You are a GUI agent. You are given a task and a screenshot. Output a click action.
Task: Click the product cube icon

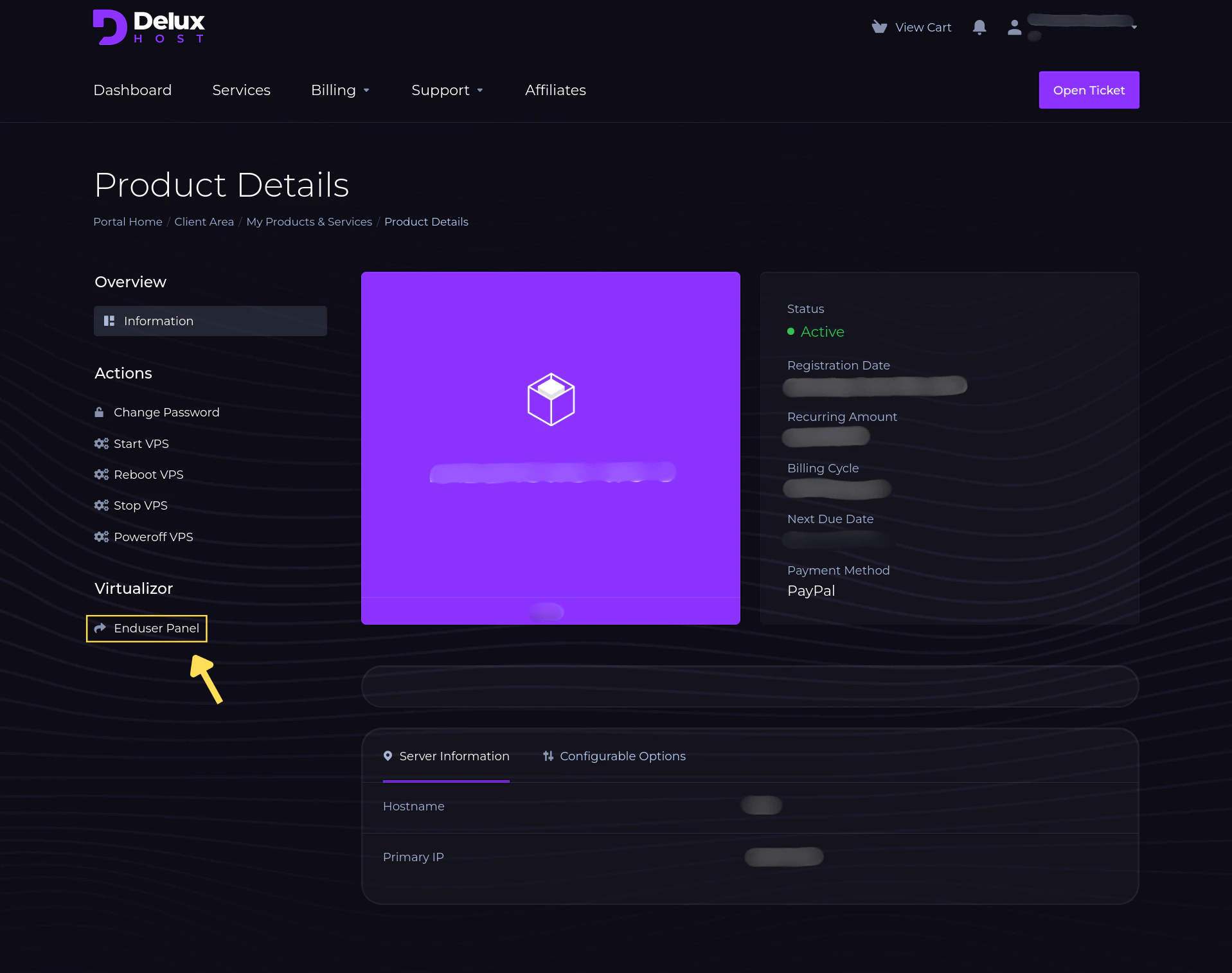tap(551, 399)
